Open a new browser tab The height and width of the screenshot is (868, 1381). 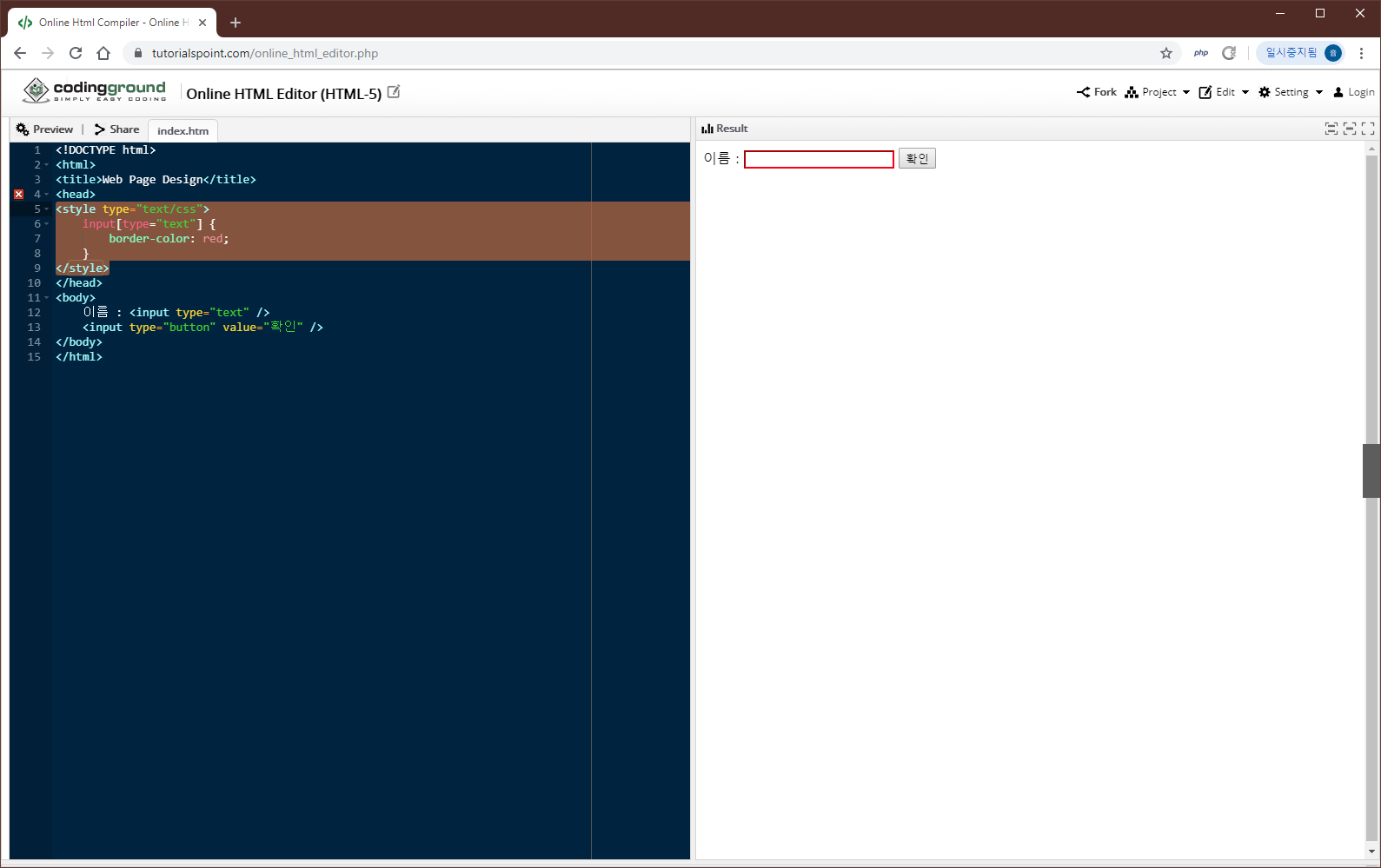[236, 23]
